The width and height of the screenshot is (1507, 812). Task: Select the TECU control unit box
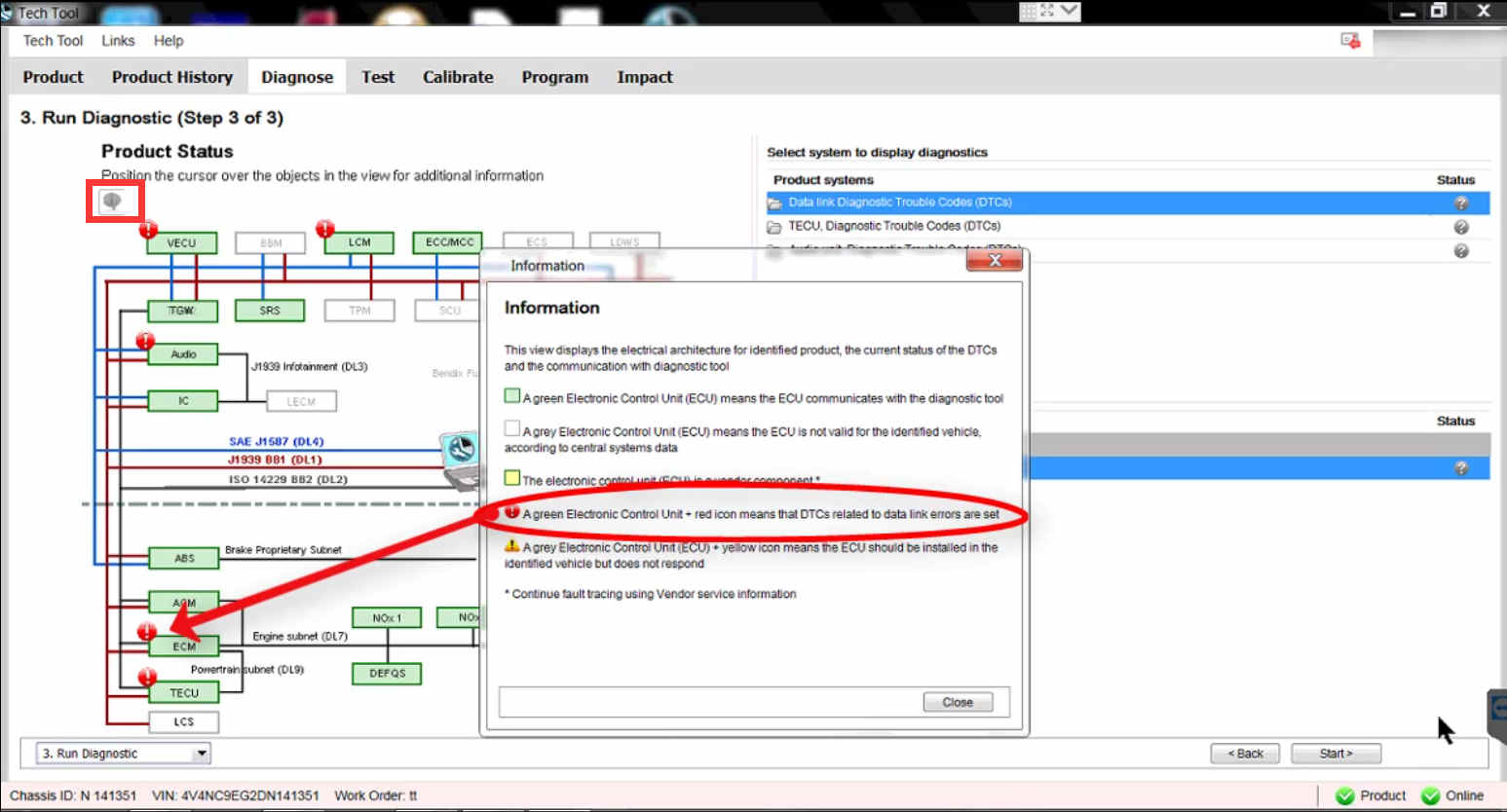point(184,693)
